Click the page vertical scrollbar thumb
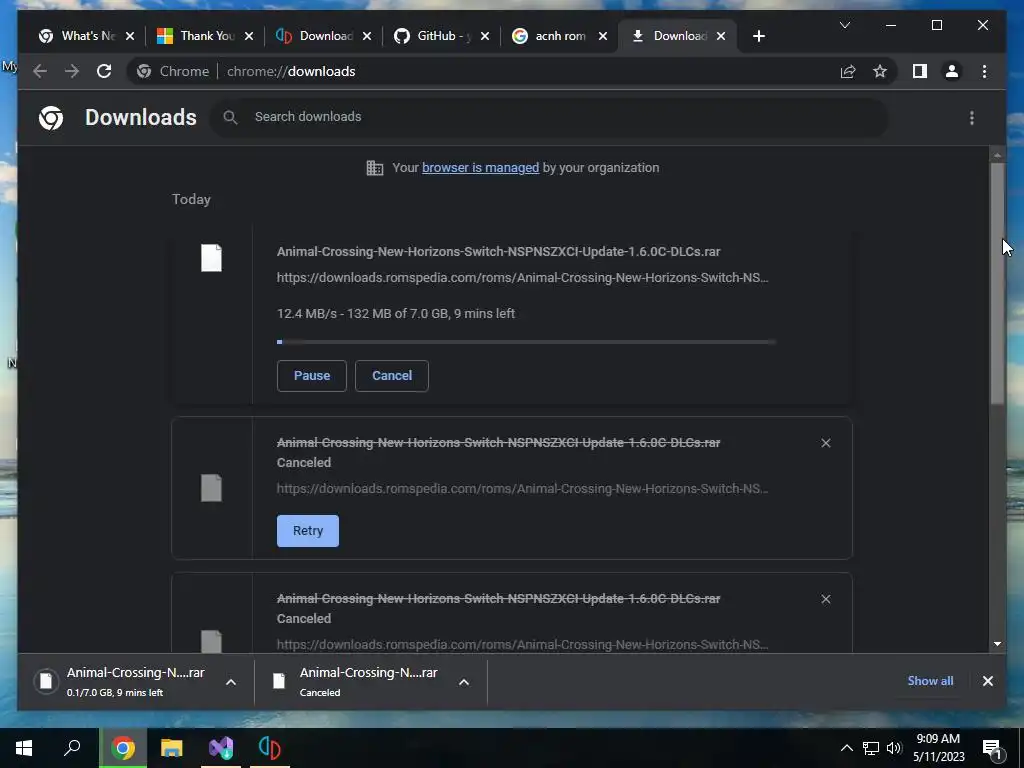The height and width of the screenshot is (768, 1024). pos(997,283)
